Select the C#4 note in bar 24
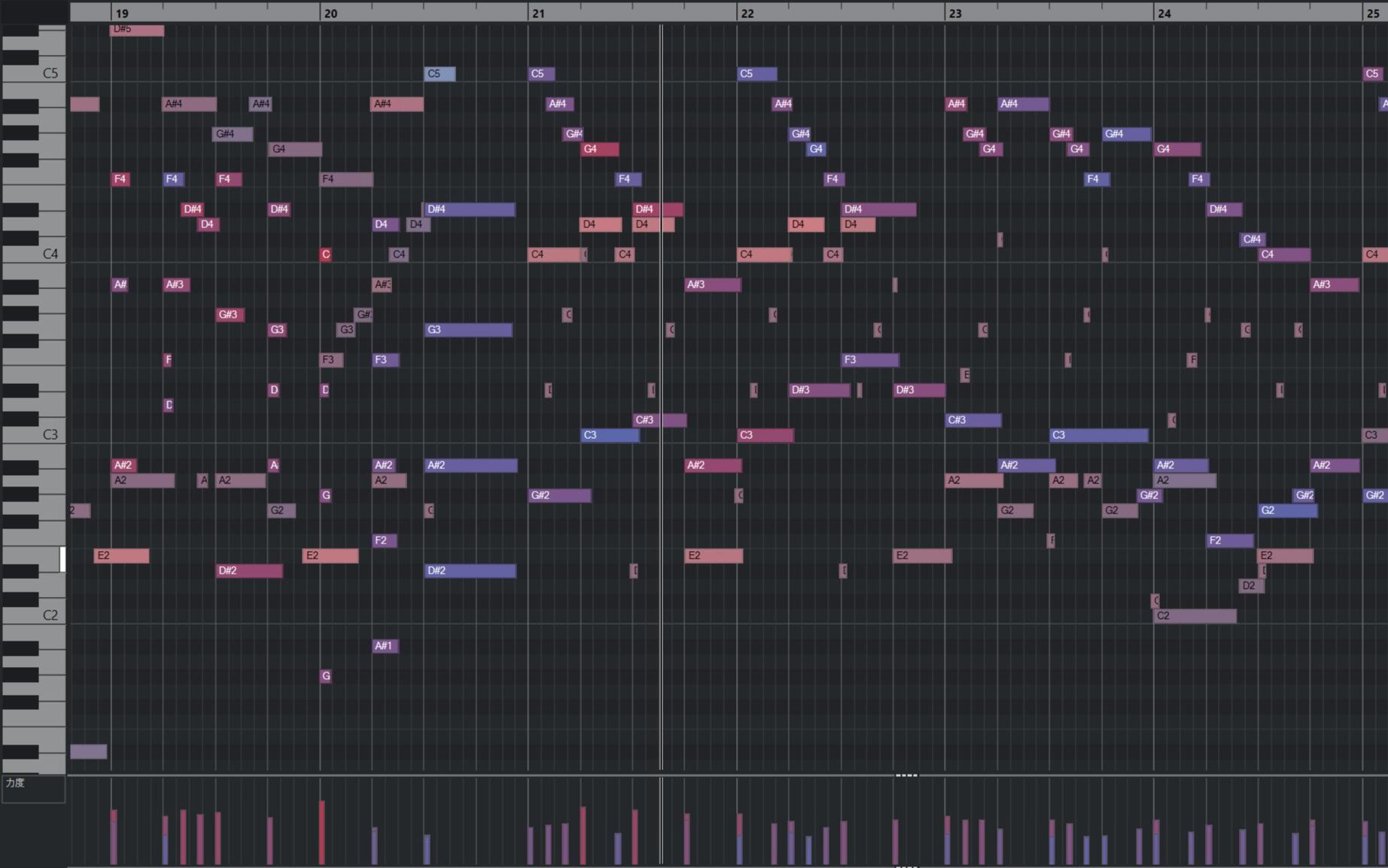Screen dimensions: 1388x868 click(x=1253, y=239)
